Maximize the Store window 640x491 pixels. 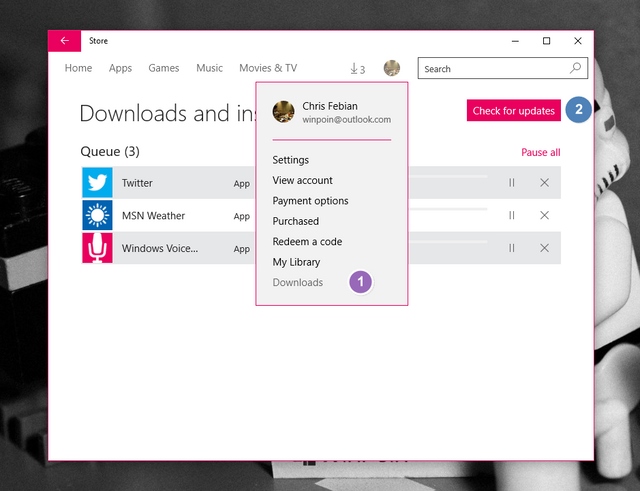[x=547, y=41]
